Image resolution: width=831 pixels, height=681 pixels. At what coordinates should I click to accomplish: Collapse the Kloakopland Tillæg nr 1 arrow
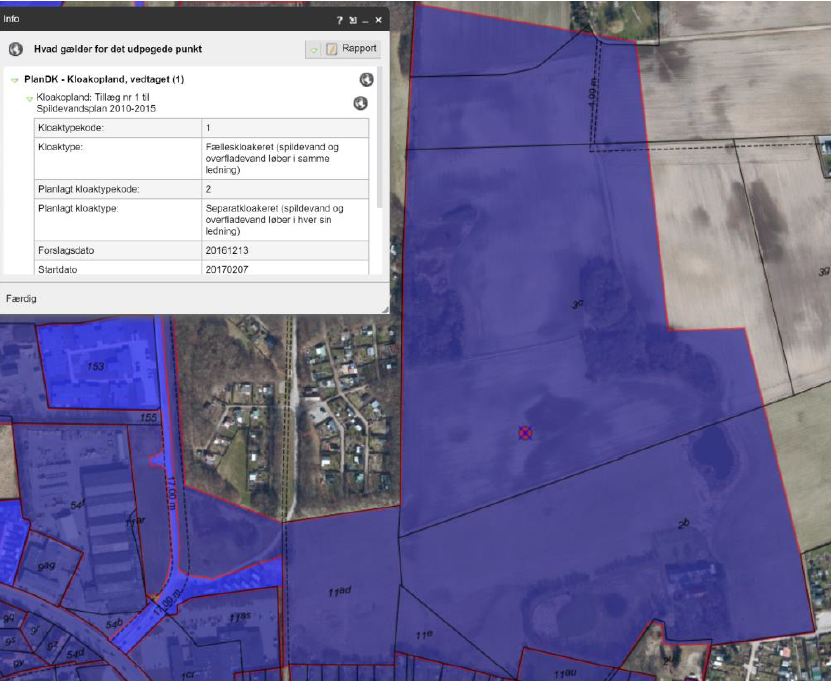tap(29, 97)
